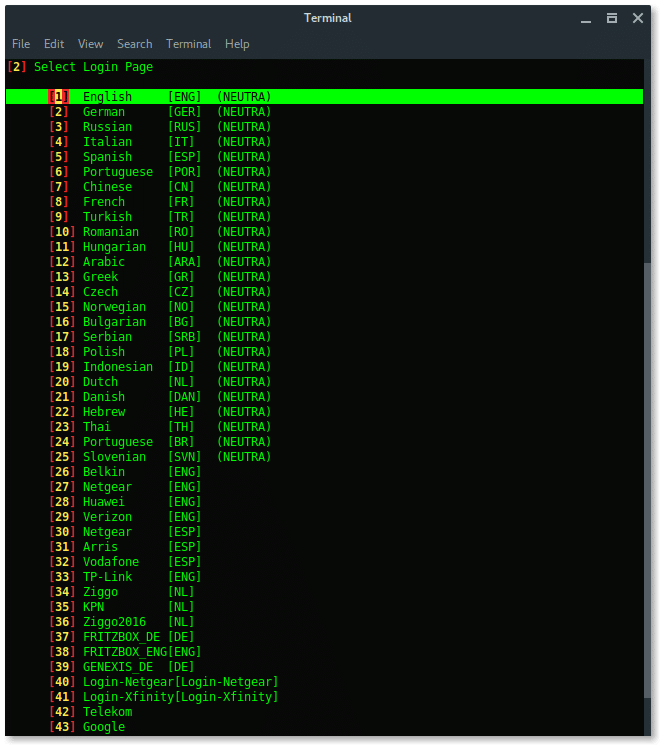660x745 pixels.
Task: Click the 'Select Login Page' heading text
Action: (93, 67)
